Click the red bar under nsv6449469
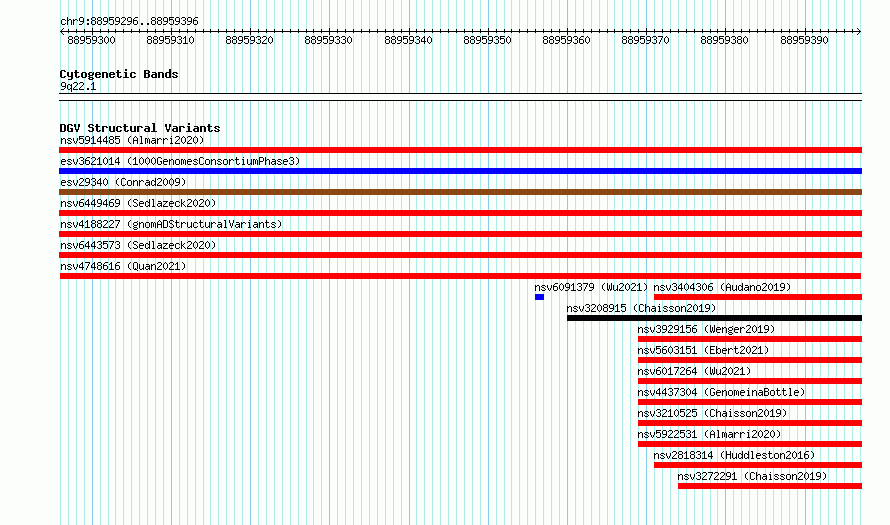Viewport: 890px width, 525px height. coord(460,213)
